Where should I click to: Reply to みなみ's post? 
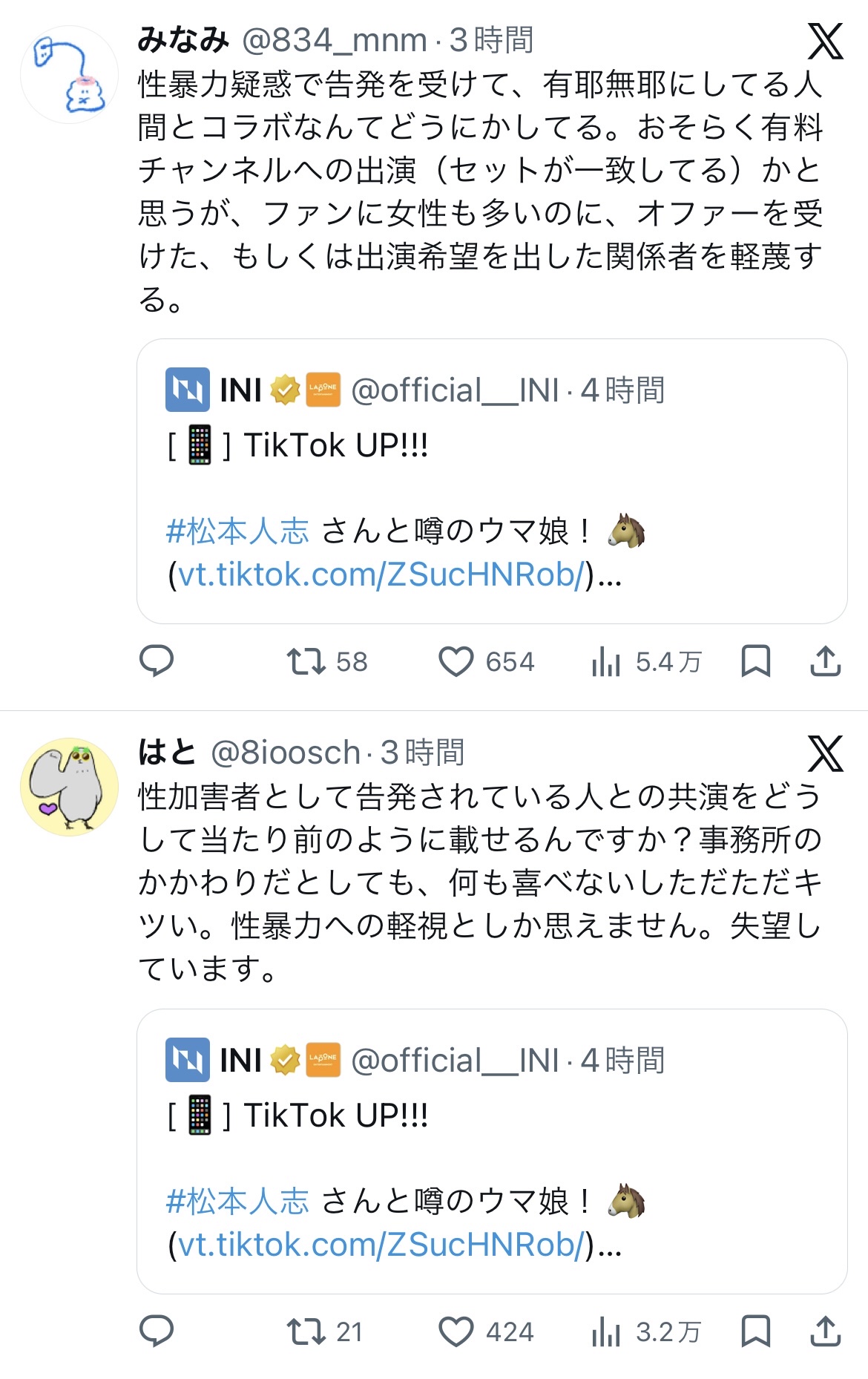coord(157,661)
